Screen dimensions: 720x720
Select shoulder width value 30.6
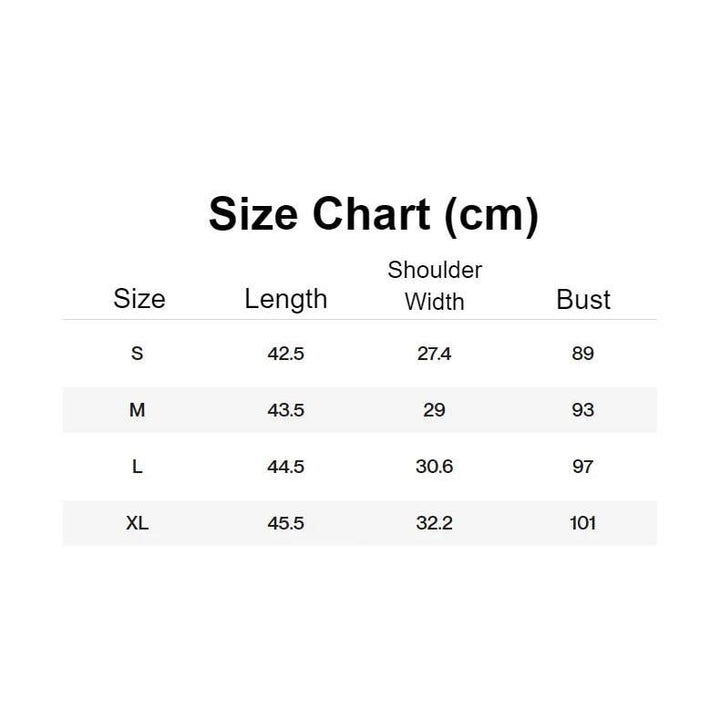coord(434,467)
